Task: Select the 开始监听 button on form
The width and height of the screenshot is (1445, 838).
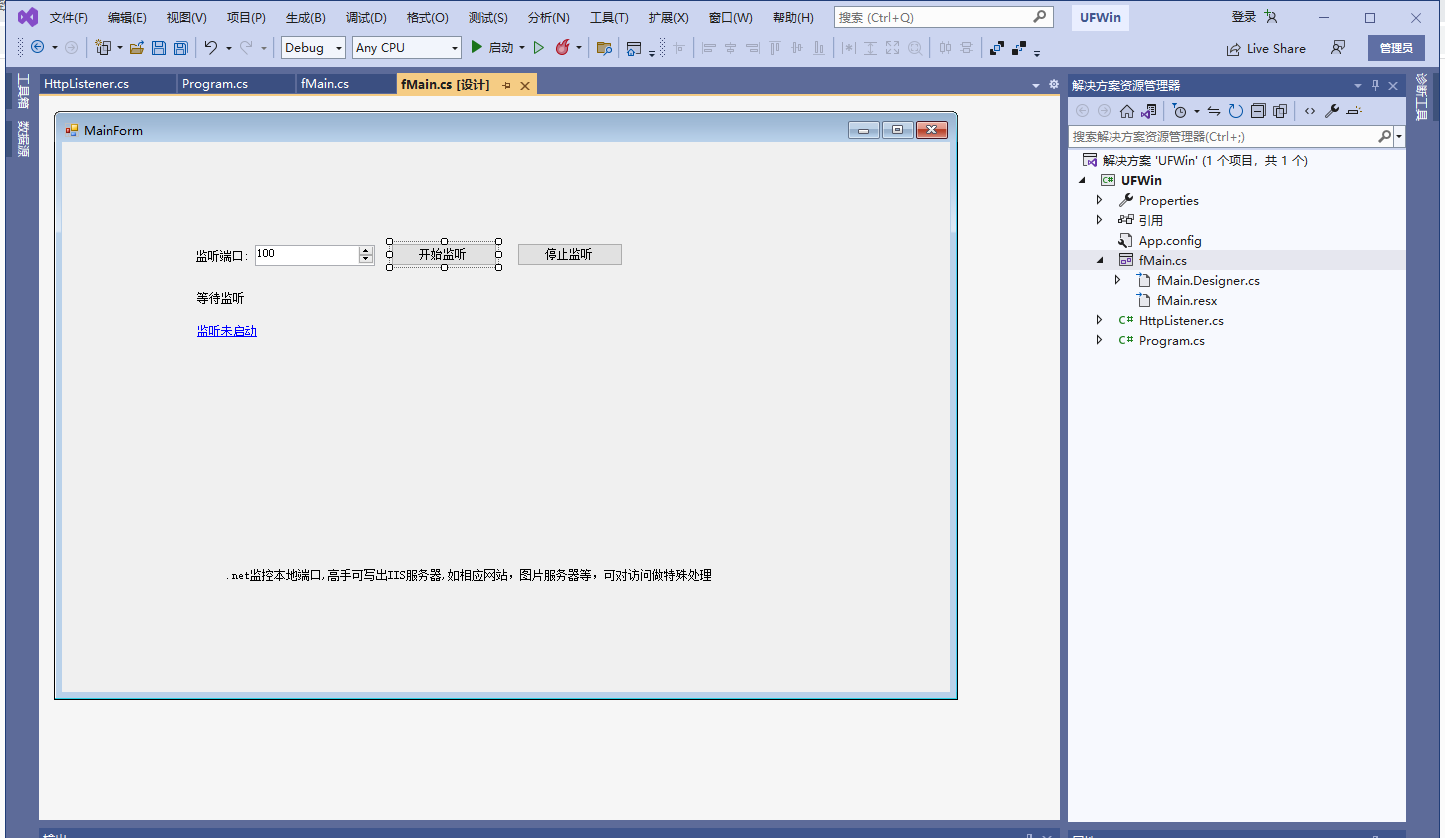Action: tap(442, 254)
